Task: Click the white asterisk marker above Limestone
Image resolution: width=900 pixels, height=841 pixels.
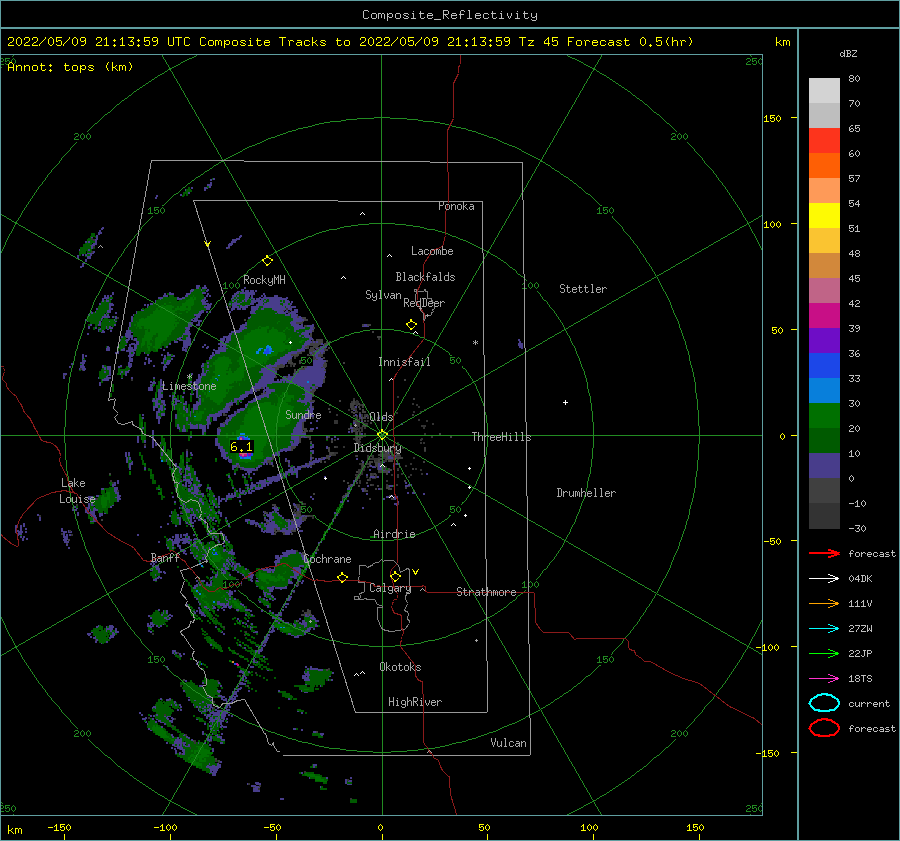Action: coord(190,377)
